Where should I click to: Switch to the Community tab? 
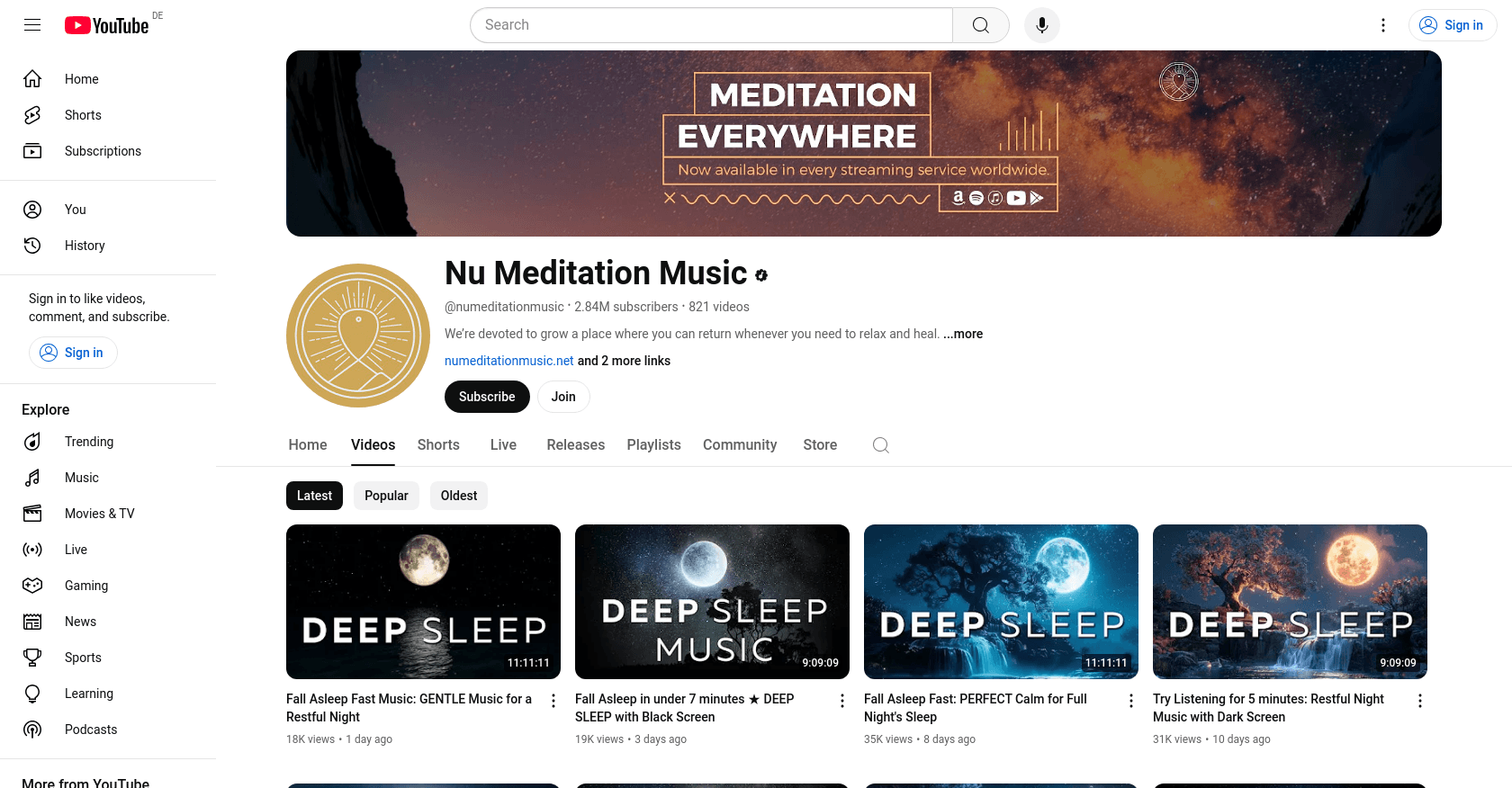click(740, 444)
